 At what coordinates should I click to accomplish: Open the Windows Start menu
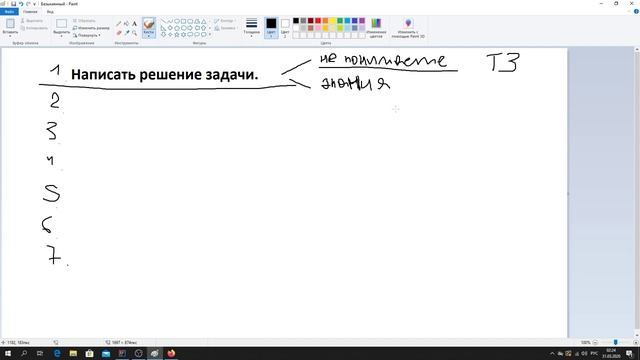8,353
